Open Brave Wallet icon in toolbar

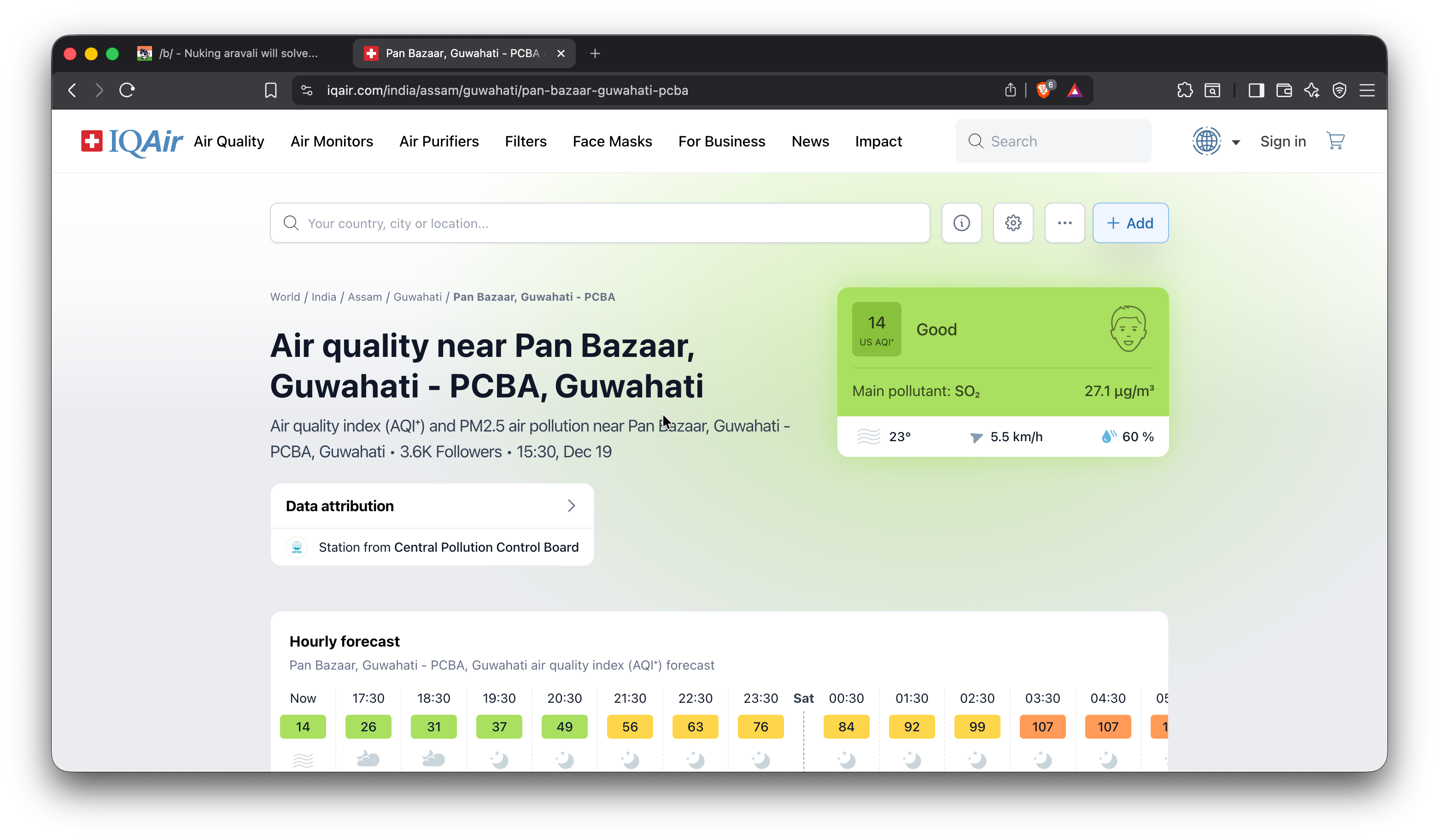[1284, 90]
